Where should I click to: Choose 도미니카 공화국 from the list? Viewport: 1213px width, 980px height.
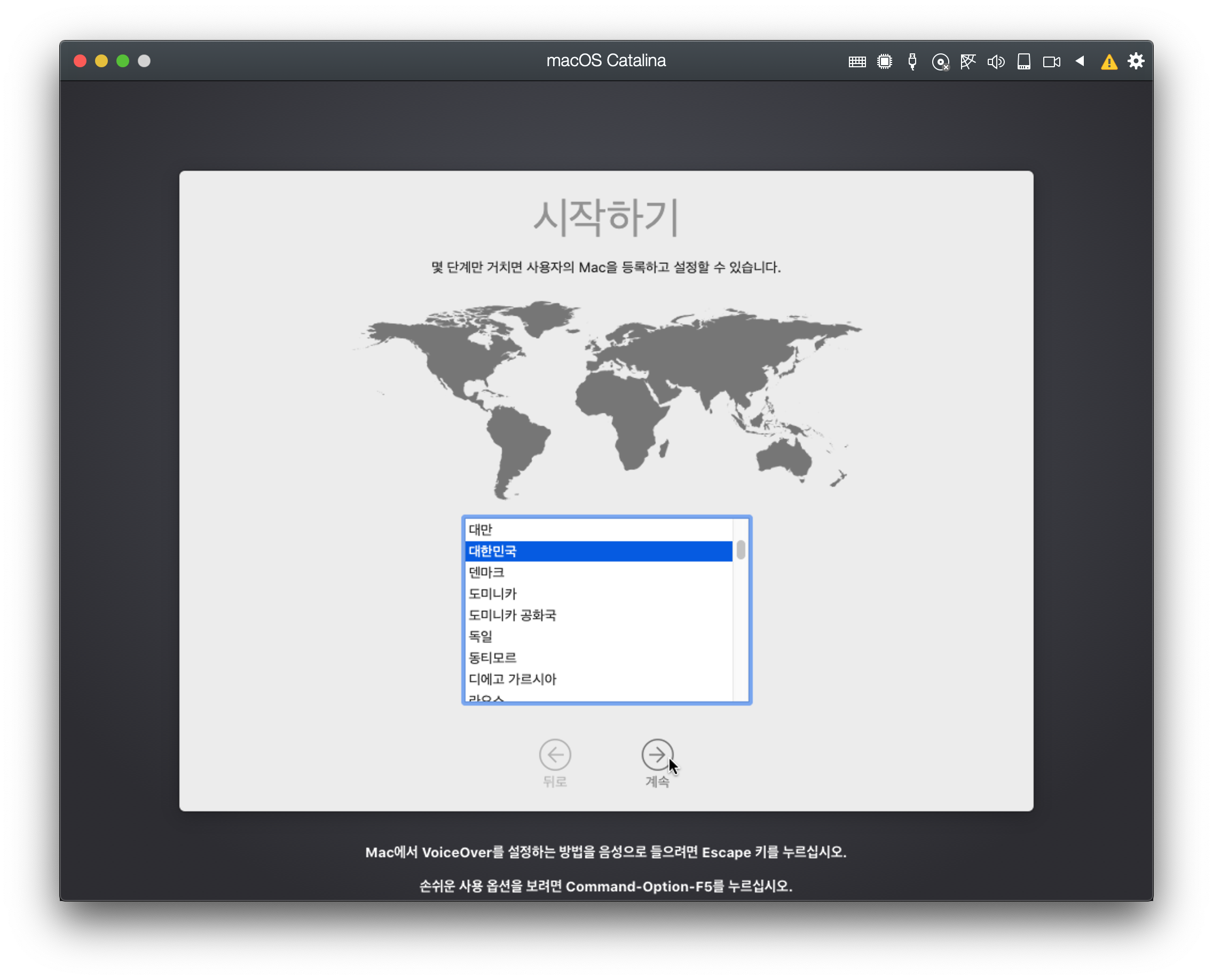[598, 615]
